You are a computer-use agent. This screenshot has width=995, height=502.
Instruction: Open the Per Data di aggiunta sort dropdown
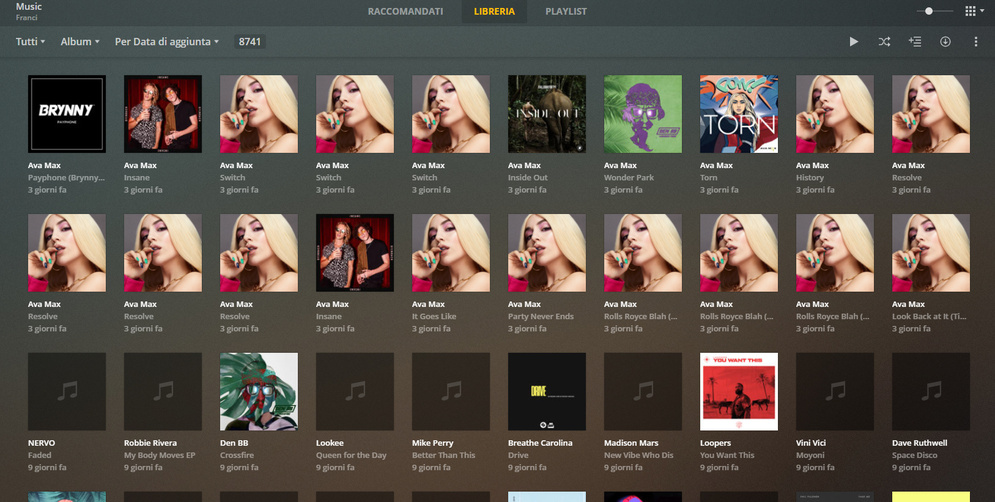pos(166,41)
